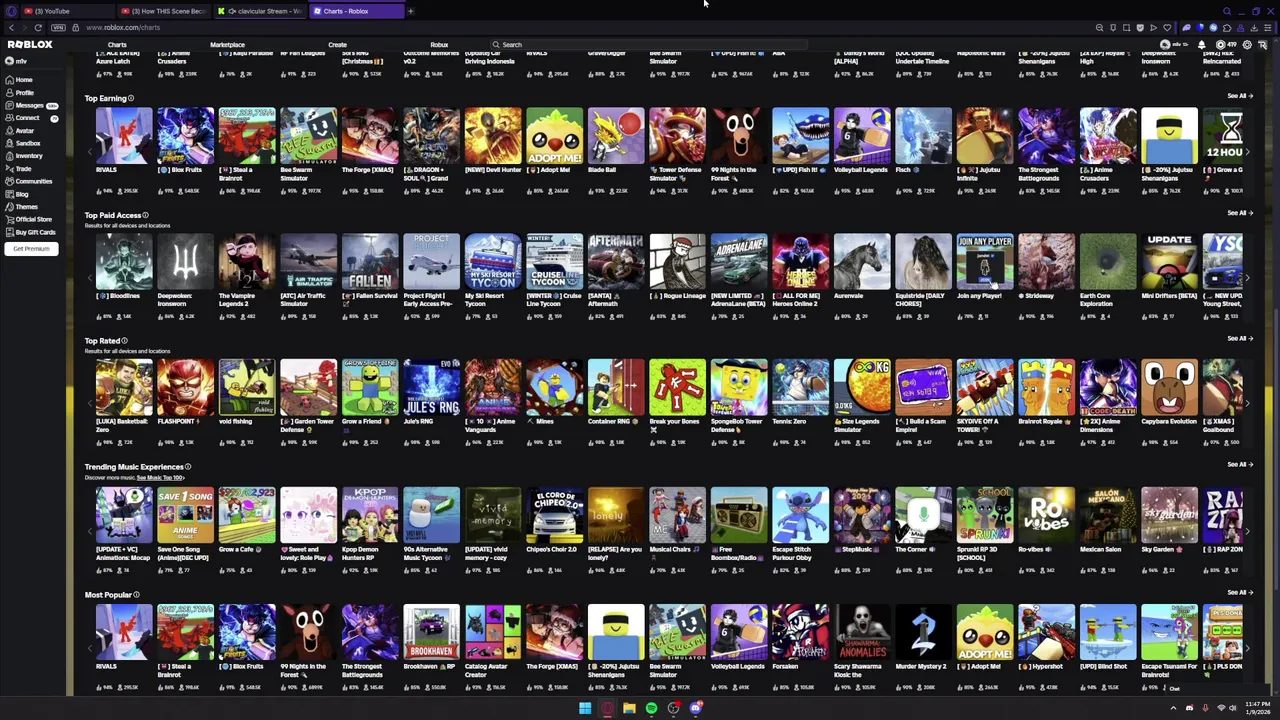Open the Marketplace nav item

point(227,45)
